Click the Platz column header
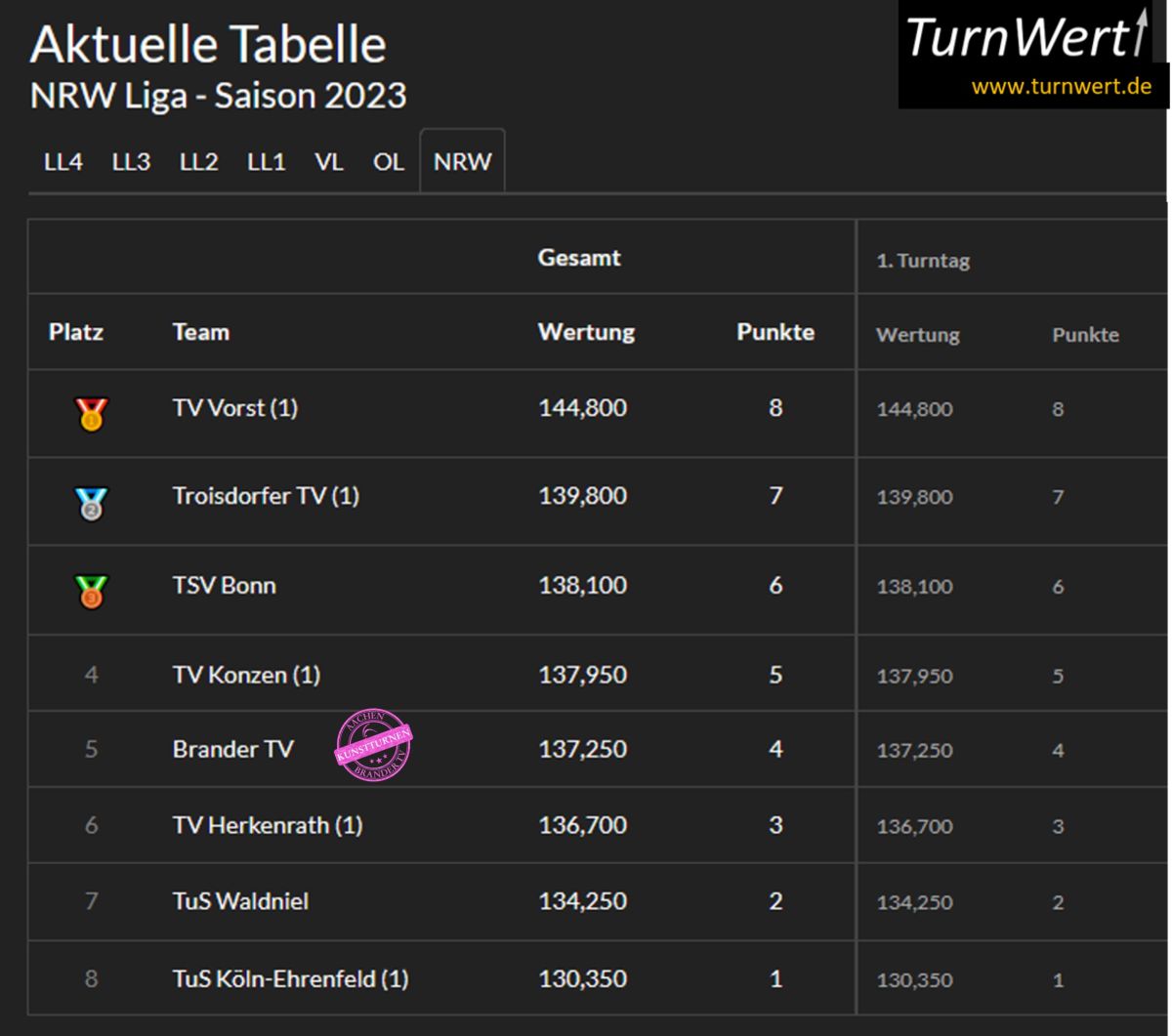 (76, 332)
